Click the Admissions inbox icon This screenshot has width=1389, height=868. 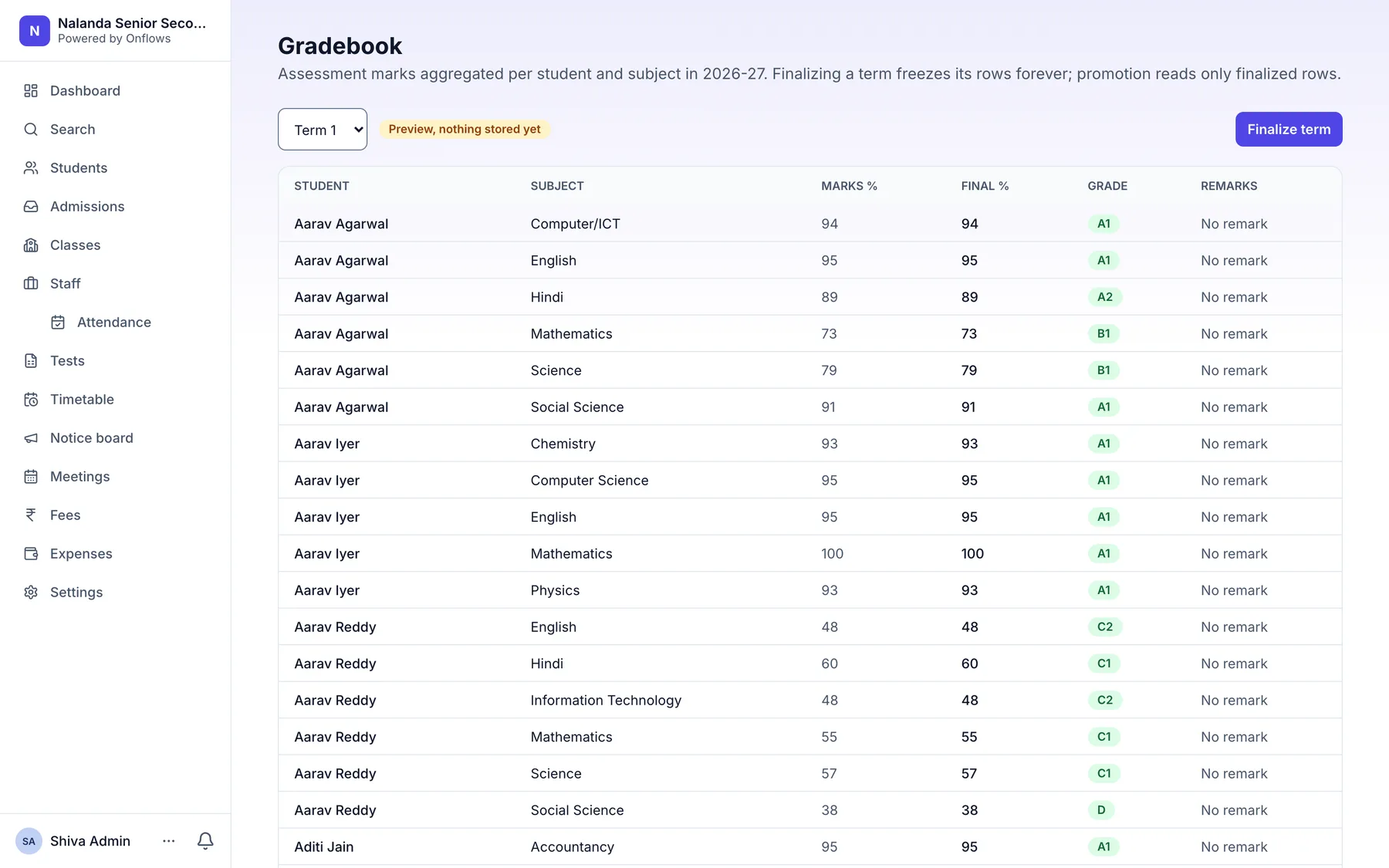[x=31, y=207]
